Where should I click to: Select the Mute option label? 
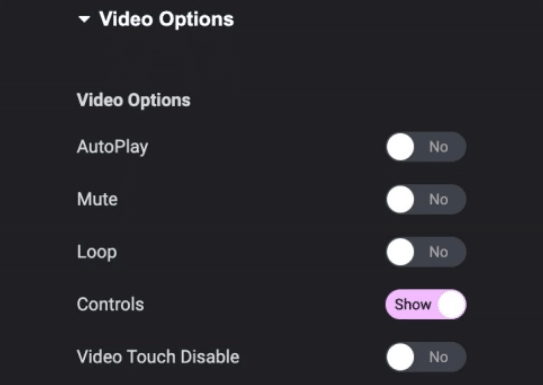point(97,199)
